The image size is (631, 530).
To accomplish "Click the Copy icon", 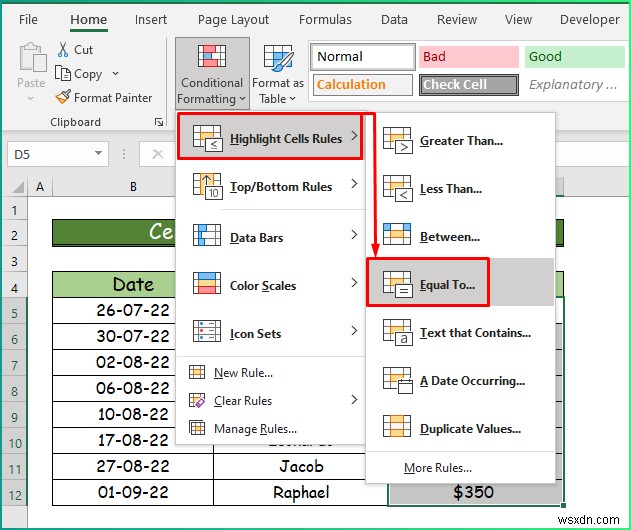I will click(x=62, y=73).
